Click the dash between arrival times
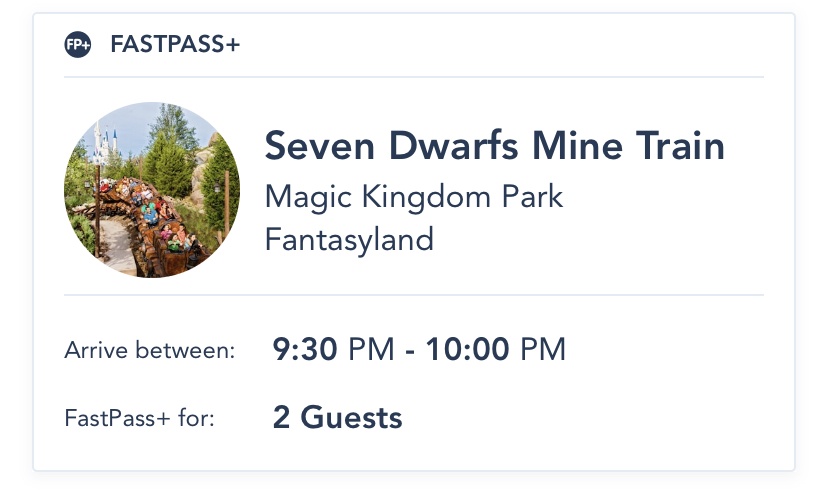This screenshot has height=498, width=828. (411, 350)
